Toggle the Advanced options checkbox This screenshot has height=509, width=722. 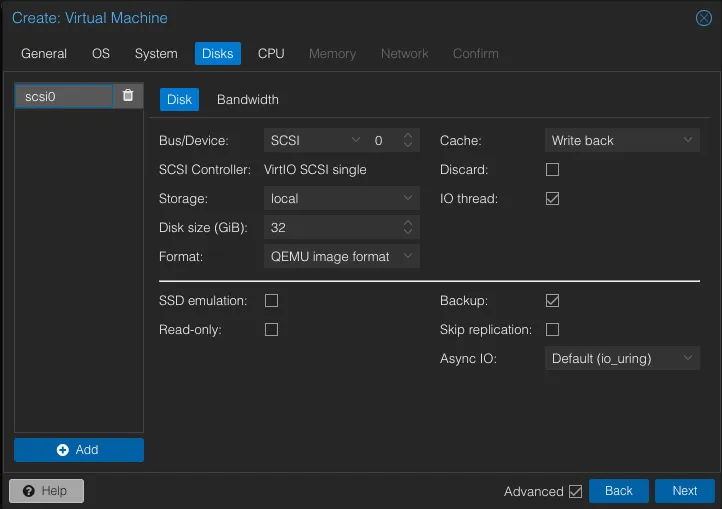(x=575, y=491)
